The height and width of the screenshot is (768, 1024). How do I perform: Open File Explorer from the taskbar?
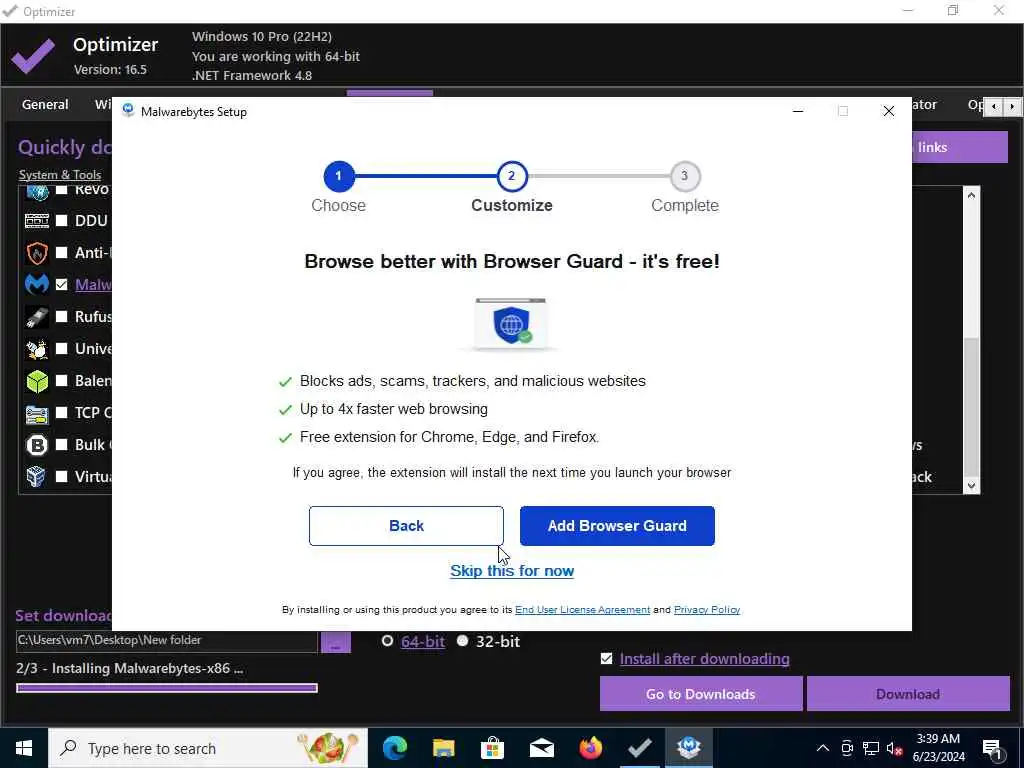click(444, 748)
